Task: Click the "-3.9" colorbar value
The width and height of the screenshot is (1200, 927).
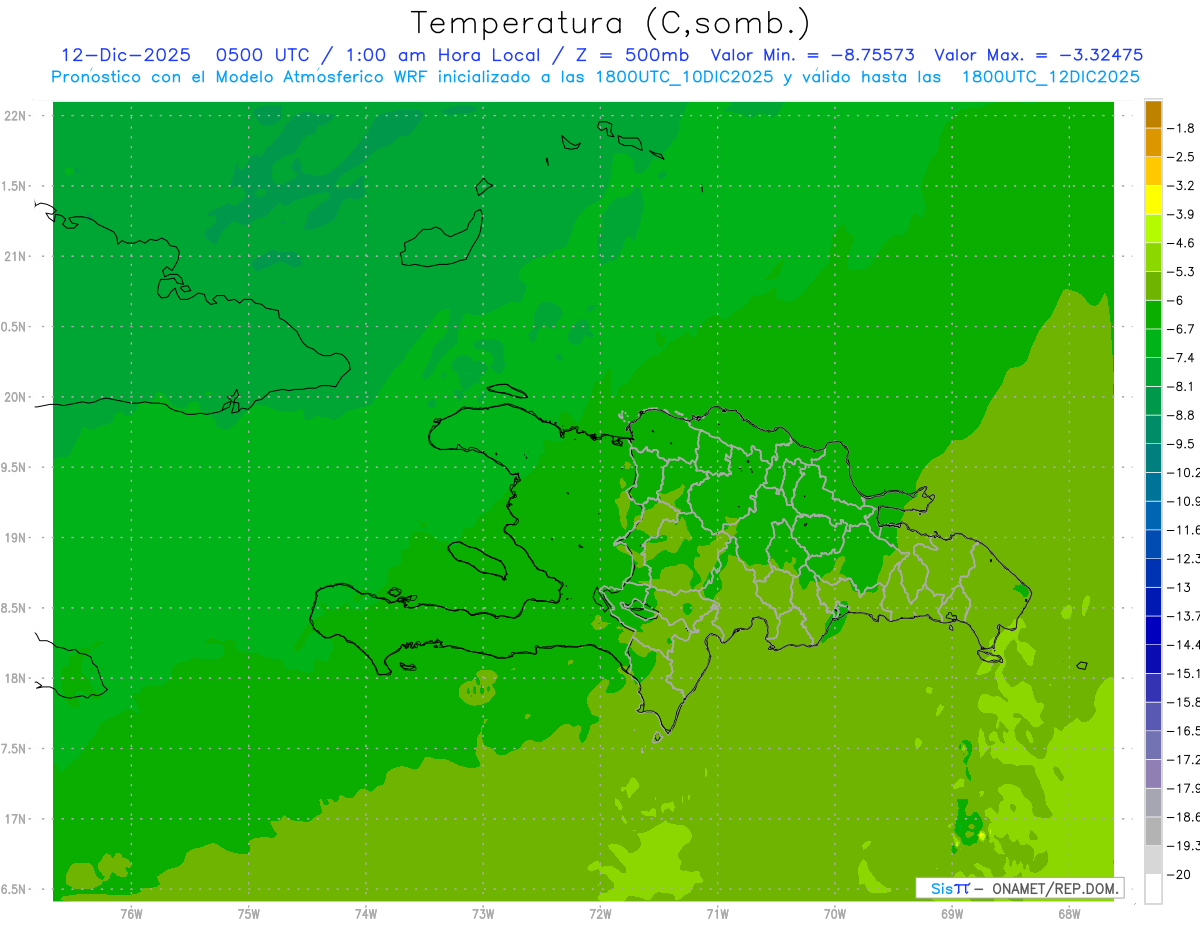Action: [1181, 214]
